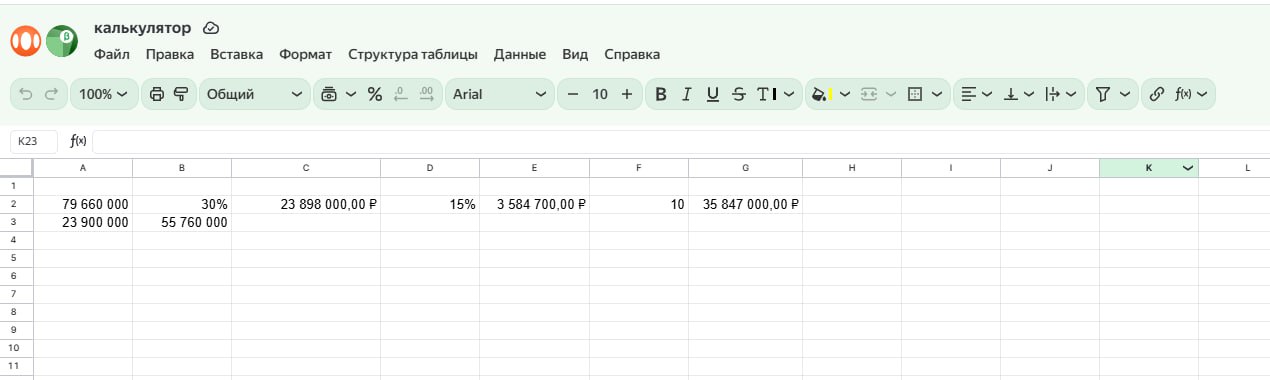
Task: Click the formula bar input field
Action: click(680, 141)
